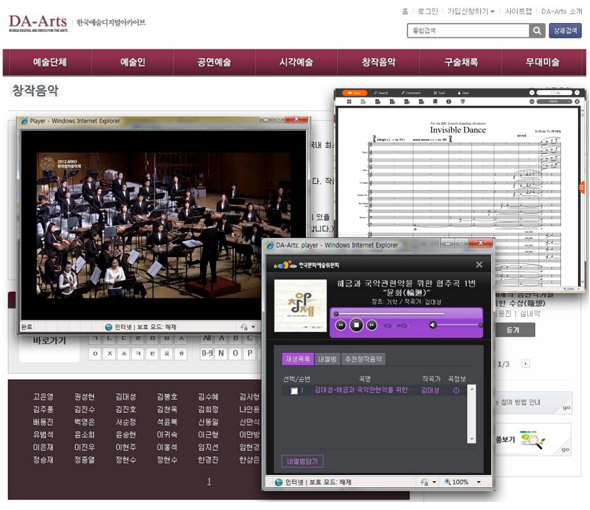Click the info circle icon in score viewer toolbar
This screenshot has width=590, height=510.
click(449, 102)
